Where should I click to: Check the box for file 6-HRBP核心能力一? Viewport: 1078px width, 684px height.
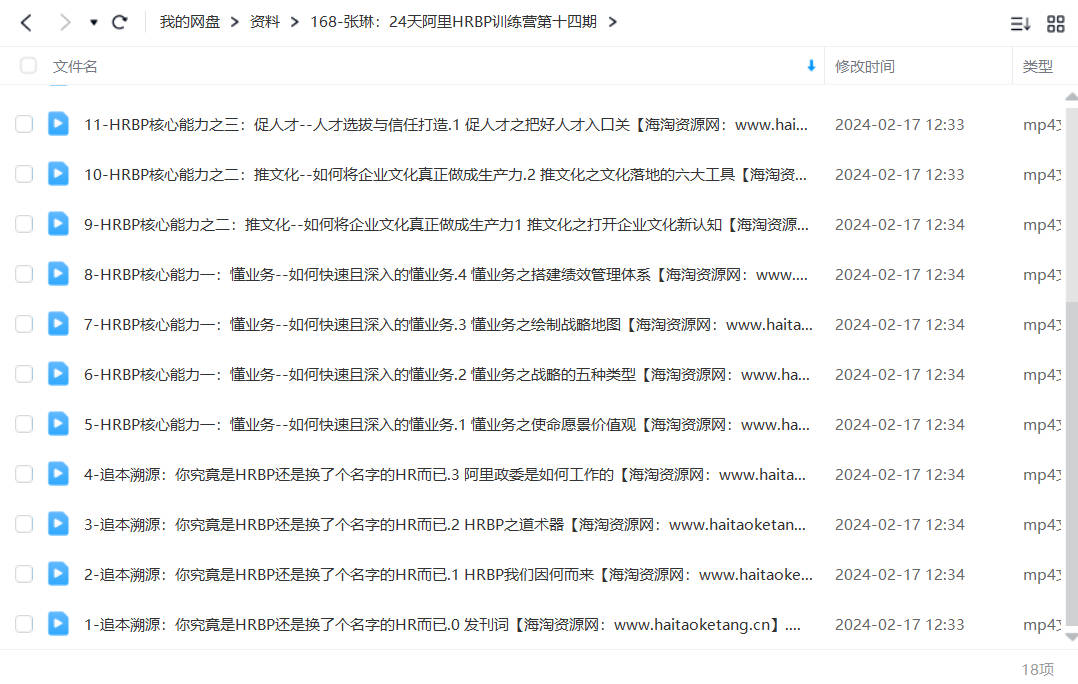[24, 375]
